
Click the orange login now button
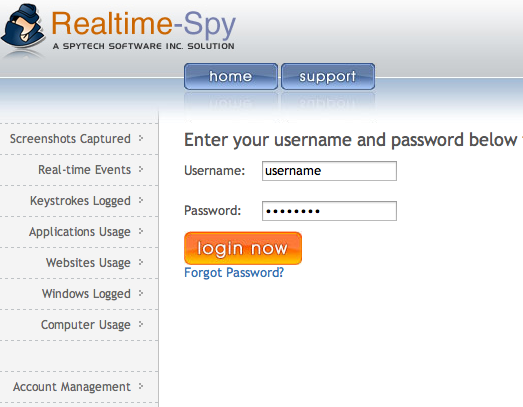point(243,248)
